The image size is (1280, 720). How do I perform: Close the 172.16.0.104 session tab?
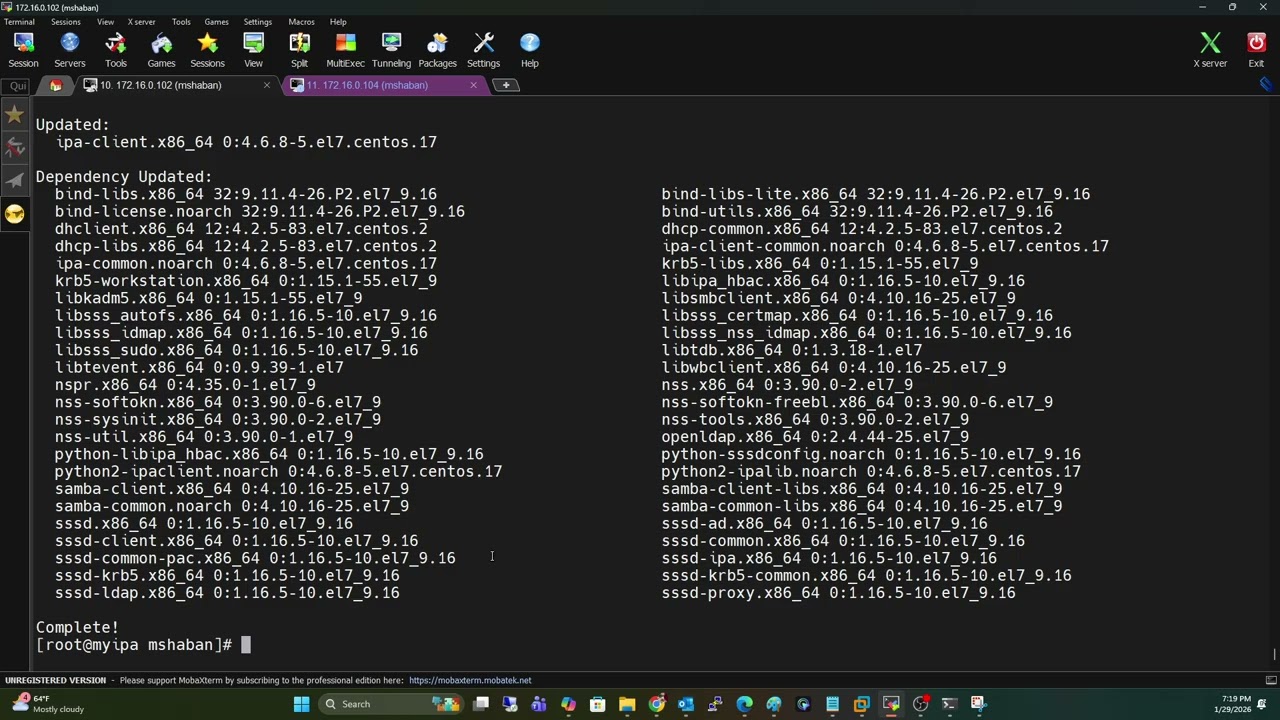click(x=473, y=85)
